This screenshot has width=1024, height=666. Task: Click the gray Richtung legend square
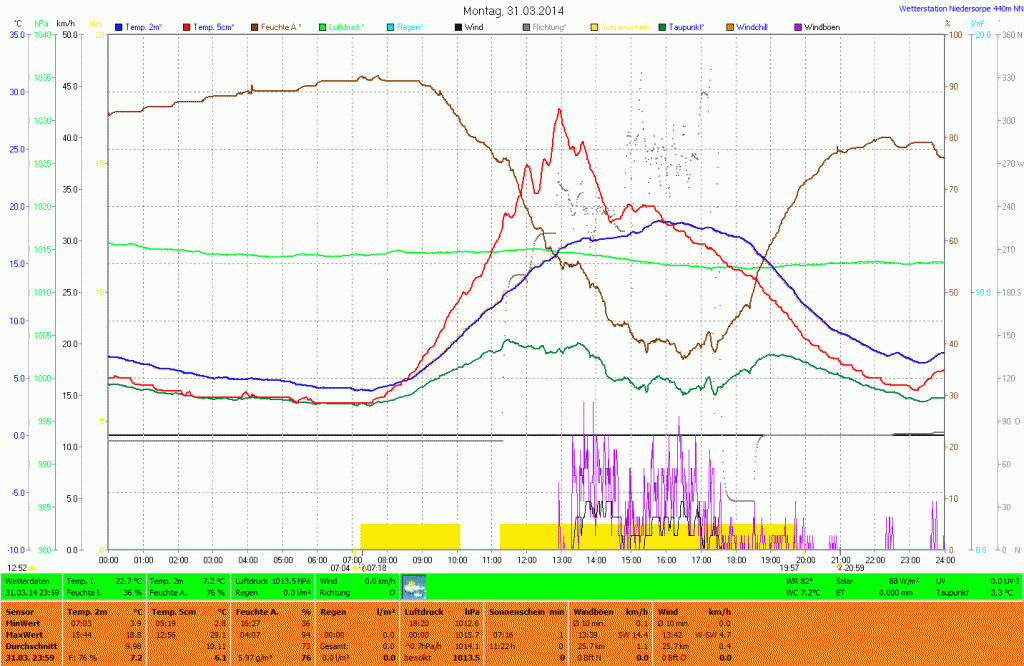pyautogui.click(x=527, y=26)
